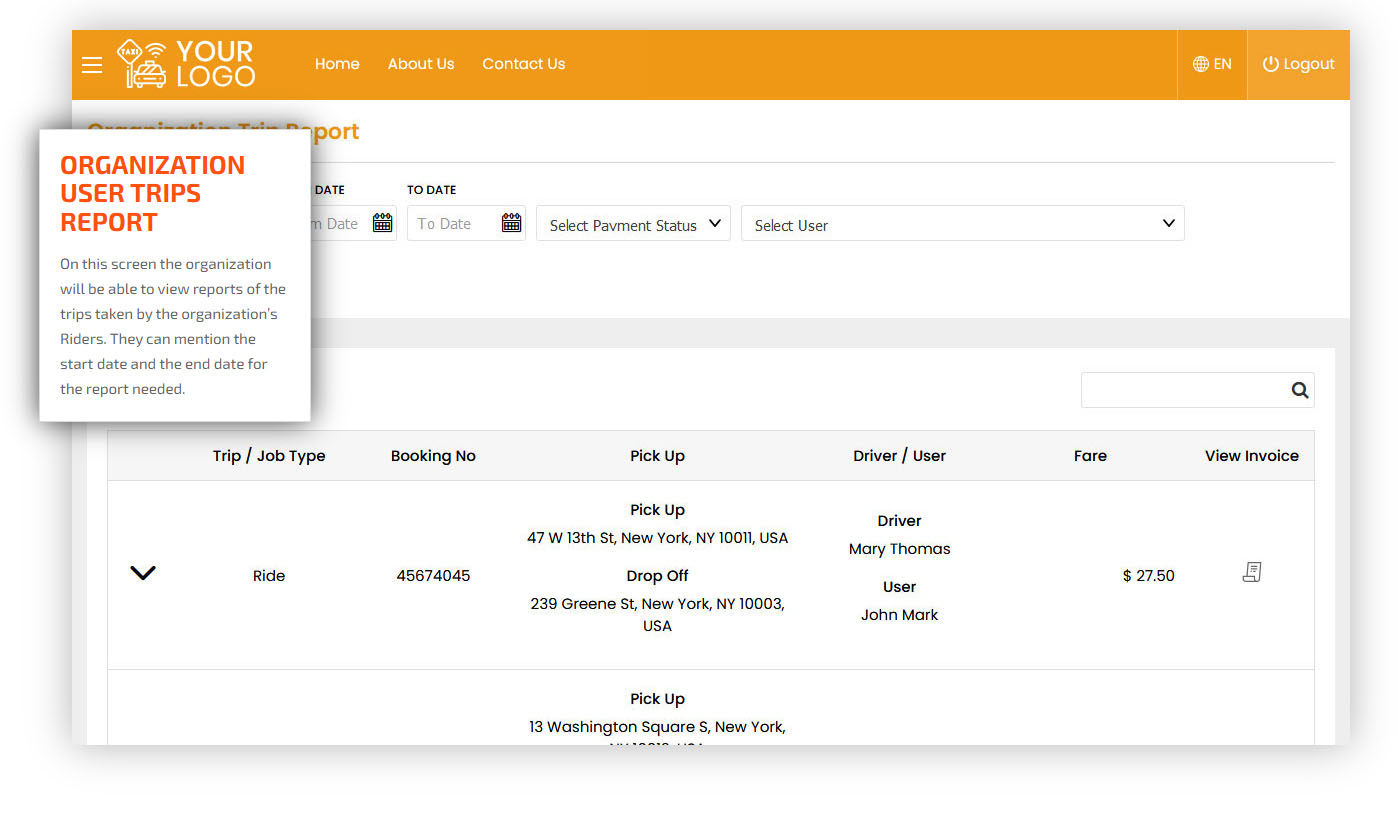Click the Pick Up column header
The image size is (1398, 826).
tap(657, 456)
